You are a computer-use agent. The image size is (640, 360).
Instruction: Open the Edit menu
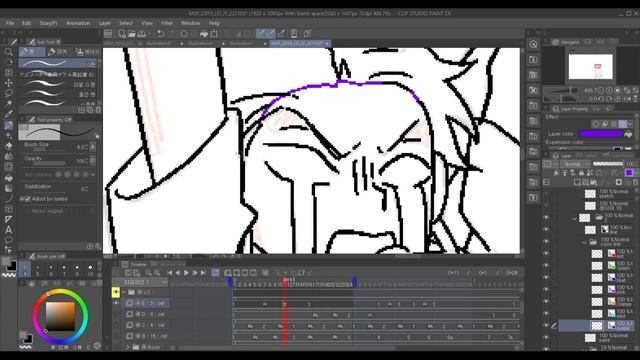[27, 23]
